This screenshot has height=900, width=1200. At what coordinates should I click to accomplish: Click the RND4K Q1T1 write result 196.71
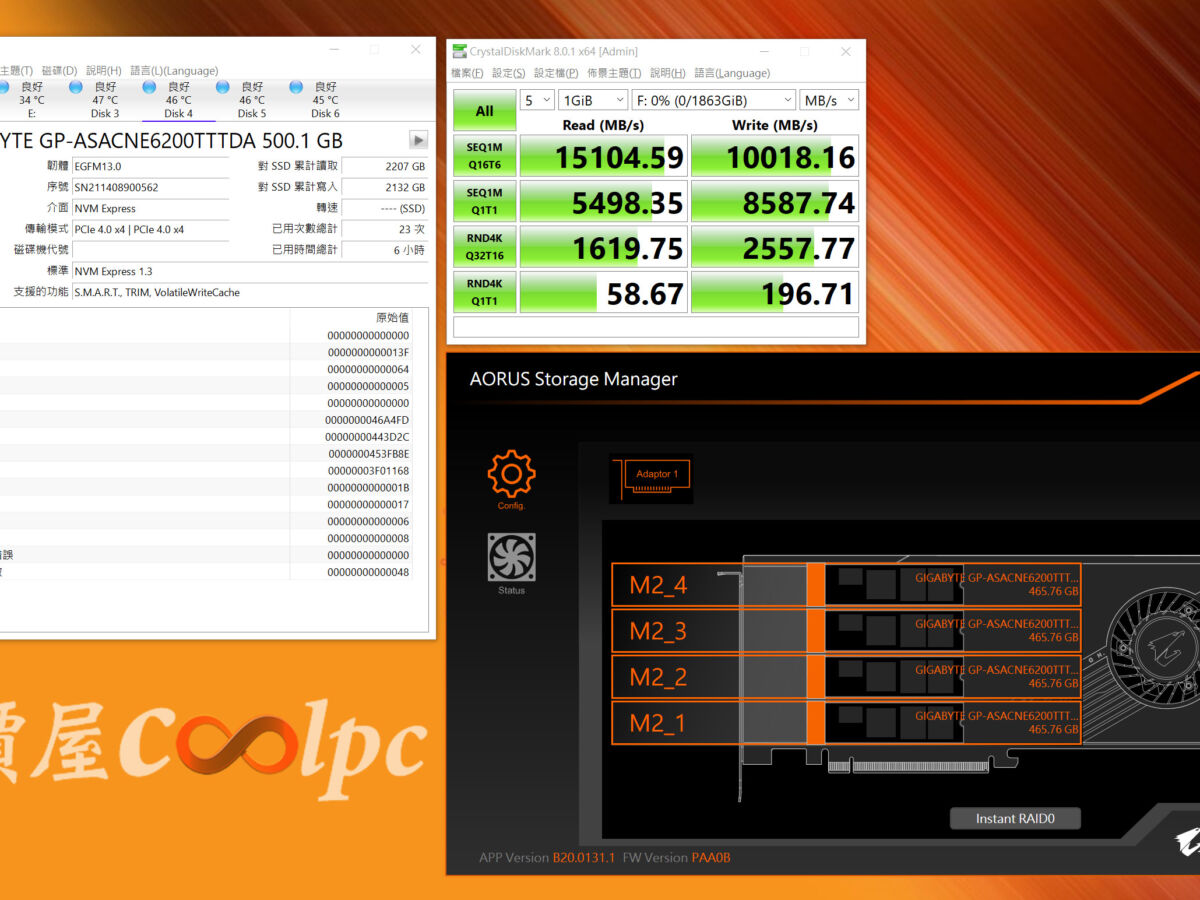[x=775, y=292]
